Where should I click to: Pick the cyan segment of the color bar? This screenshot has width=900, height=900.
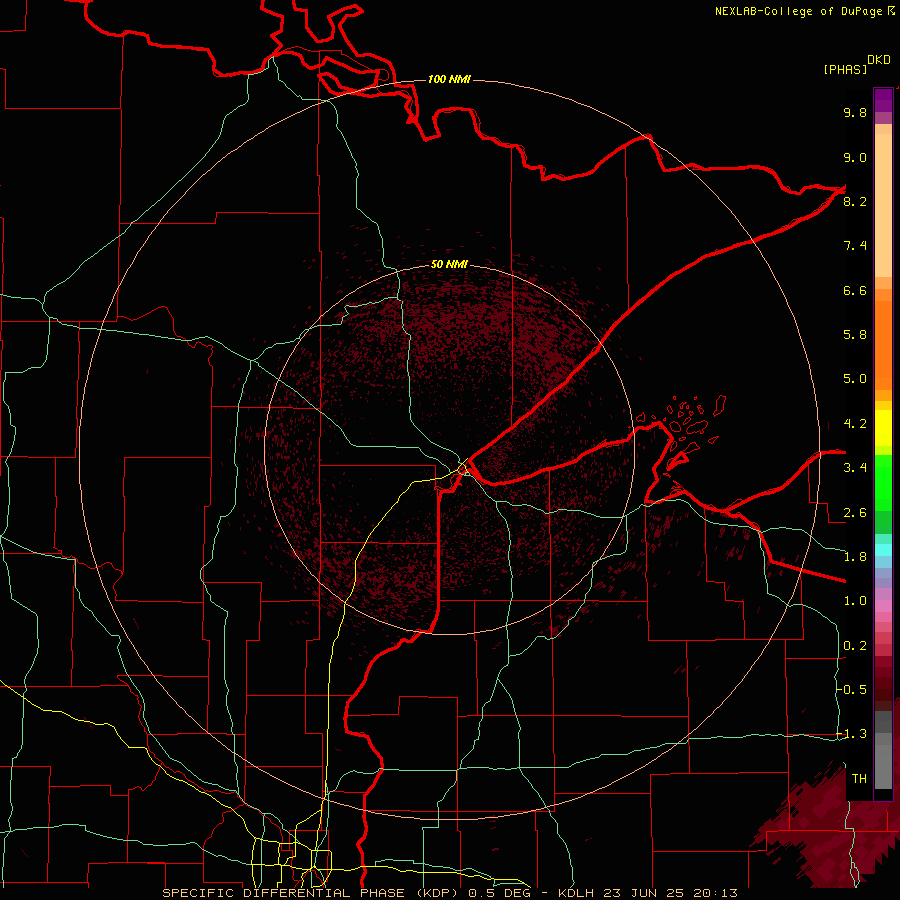click(883, 550)
